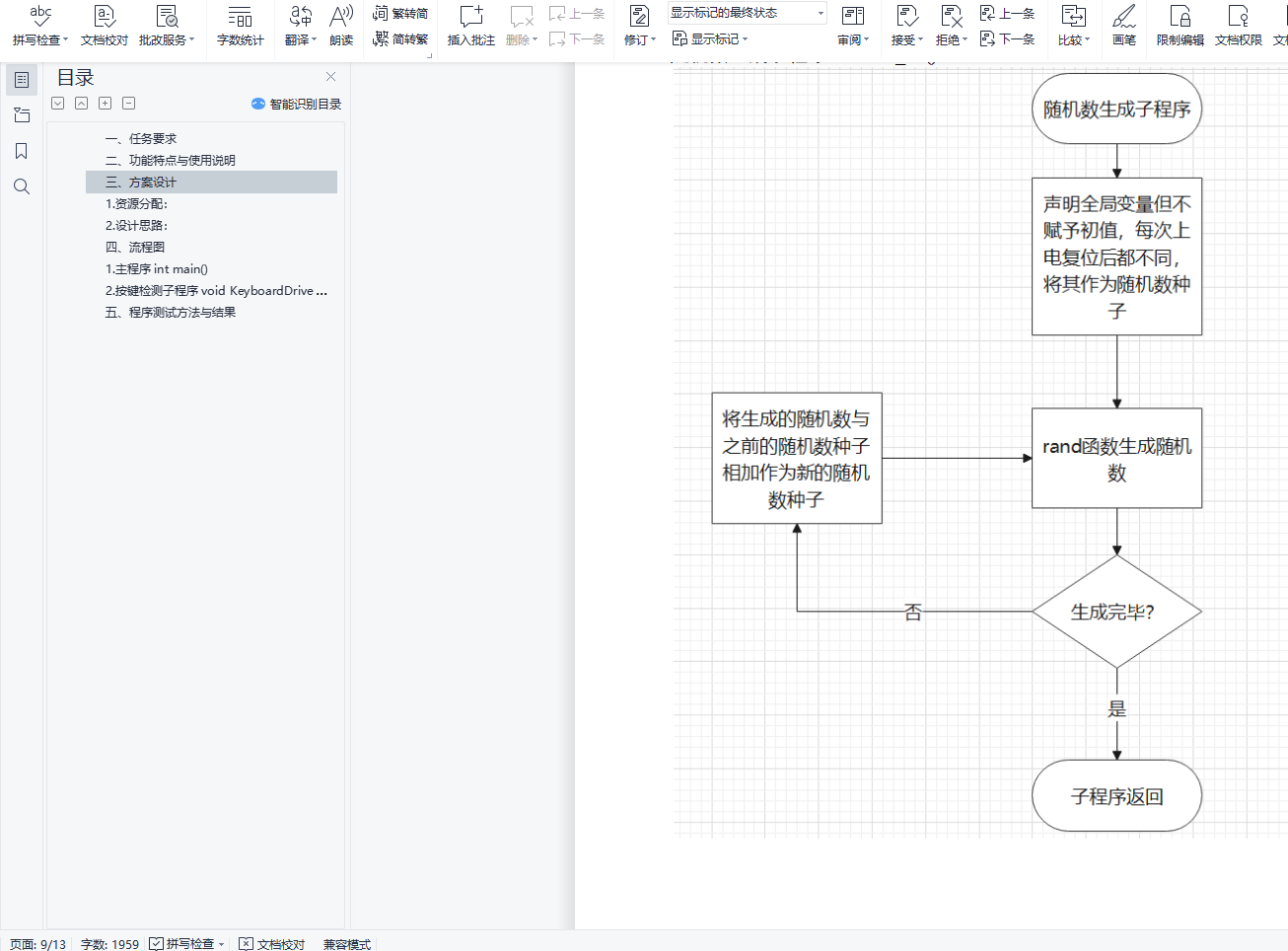Open the 显示标记的最终状态 display combo box

pos(748,13)
